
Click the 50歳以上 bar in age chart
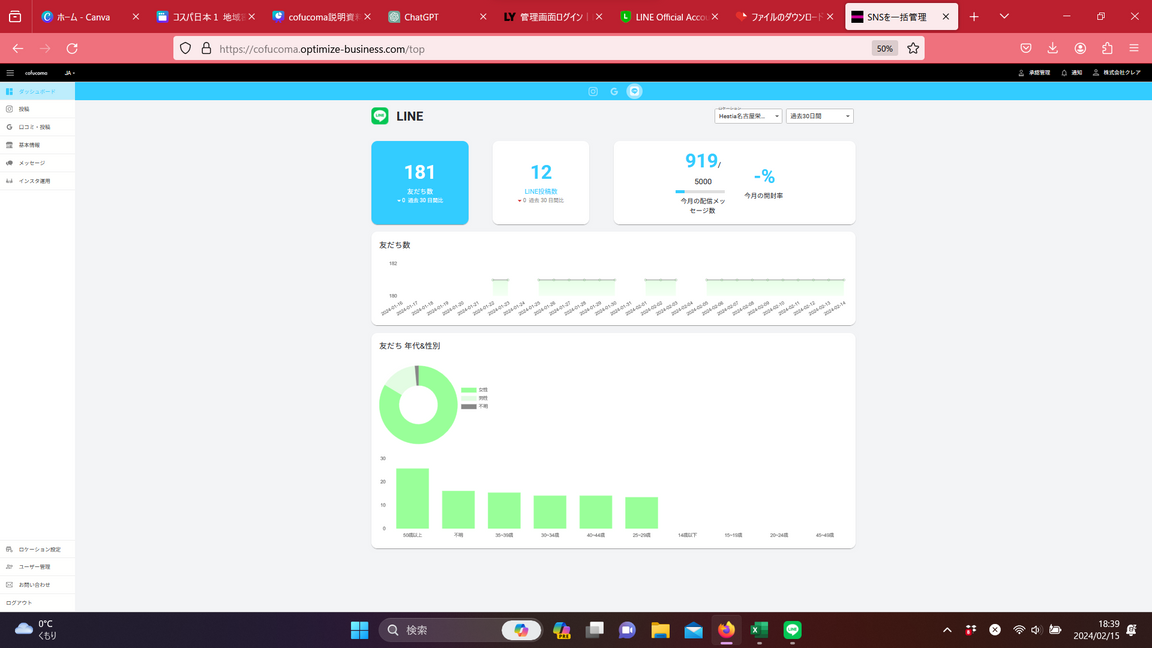tap(412, 498)
